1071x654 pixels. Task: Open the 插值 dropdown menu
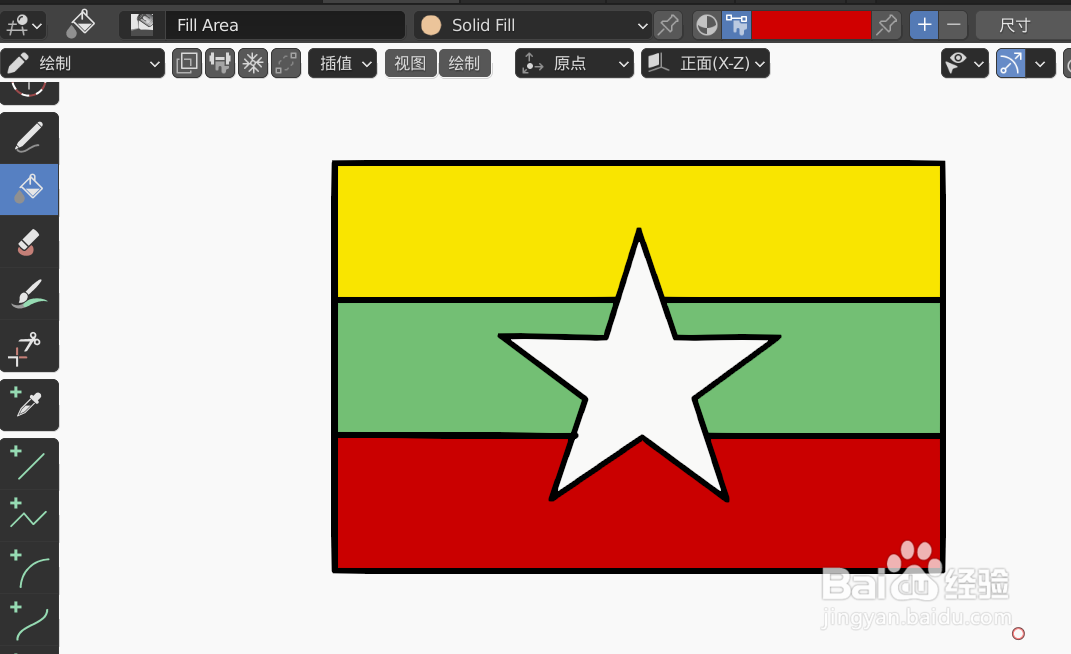tap(342, 64)
